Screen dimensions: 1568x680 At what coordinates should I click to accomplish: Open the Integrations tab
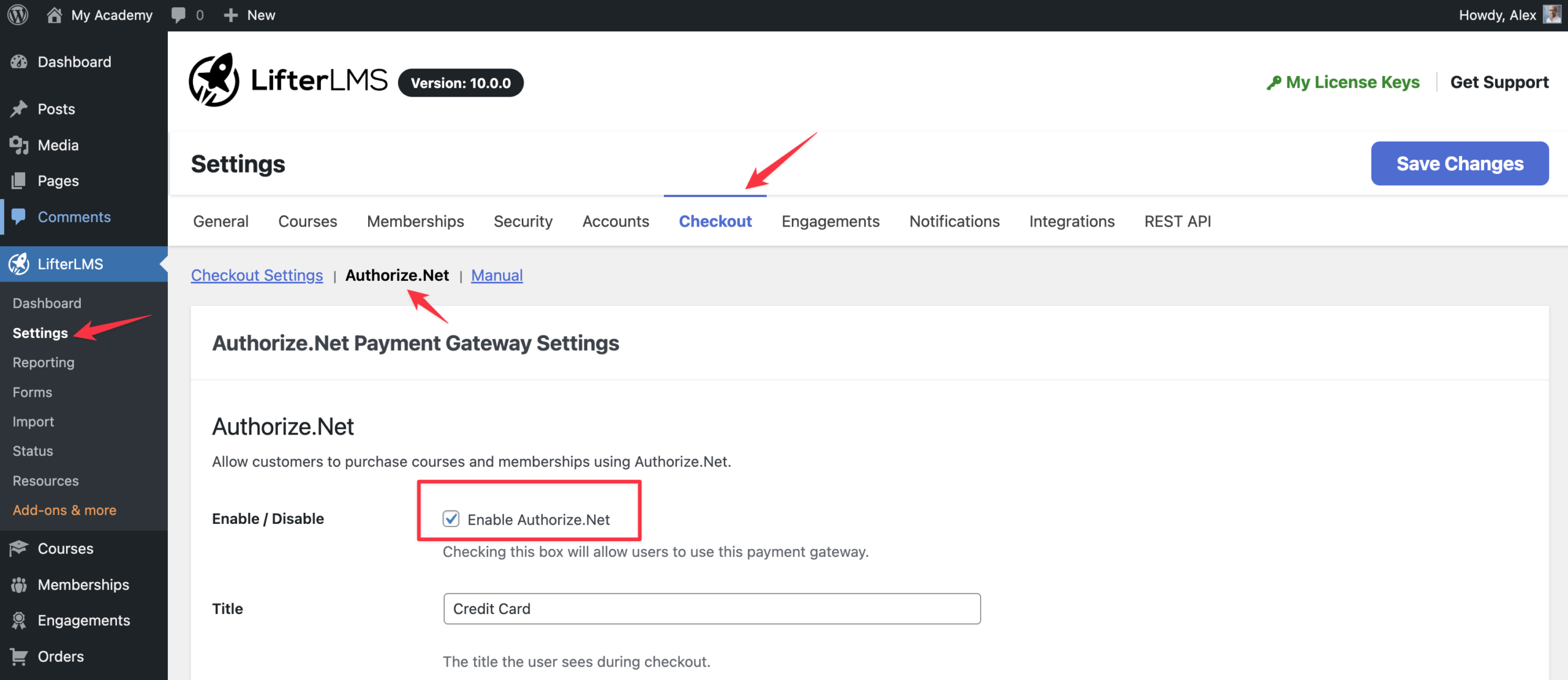coord(1072,222)
